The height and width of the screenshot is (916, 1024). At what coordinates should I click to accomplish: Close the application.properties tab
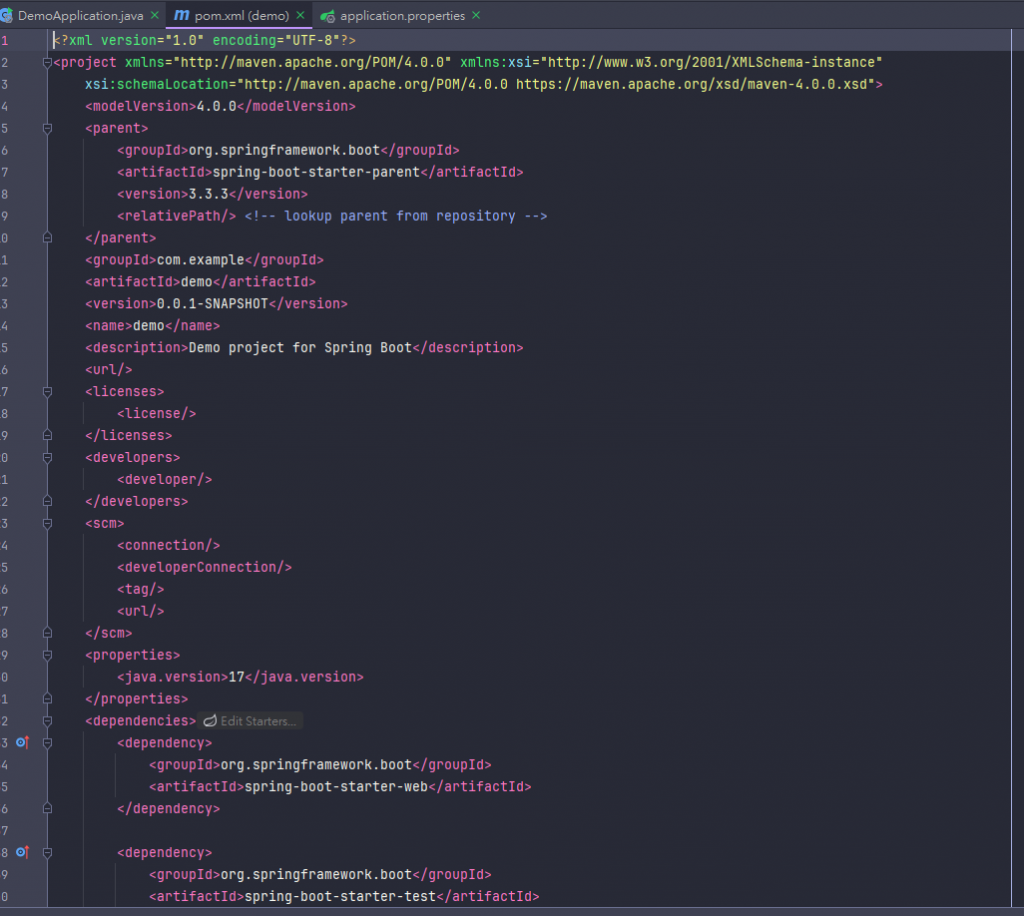pyautogui.click(x=476, y=15)
